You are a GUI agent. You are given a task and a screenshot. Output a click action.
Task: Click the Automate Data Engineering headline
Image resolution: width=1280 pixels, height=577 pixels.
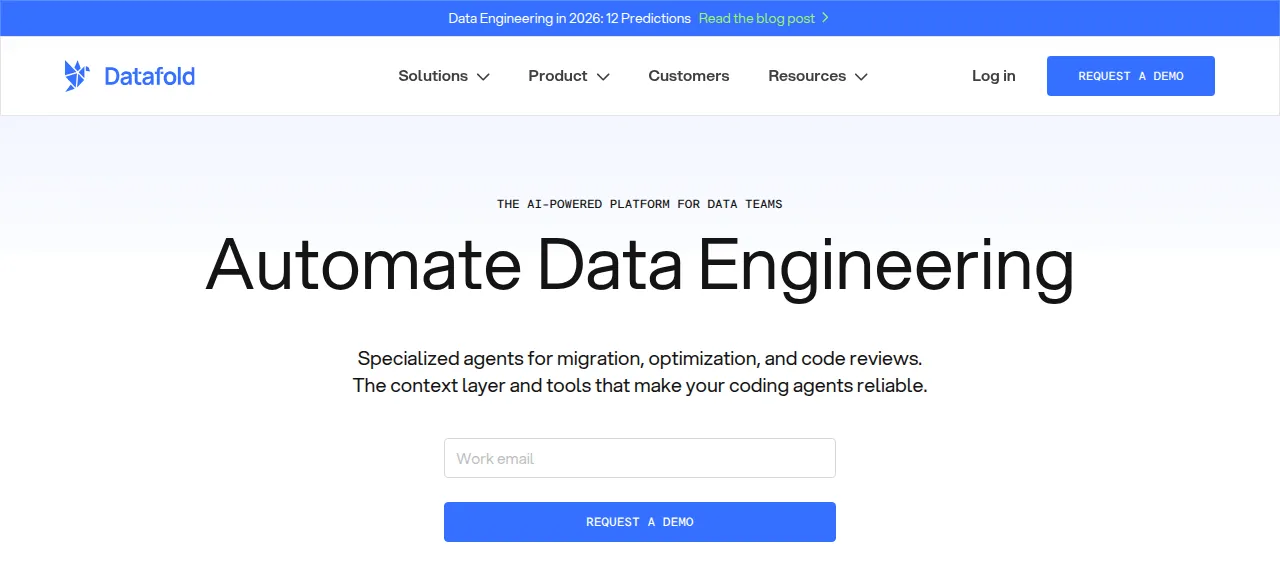coord(640,266)
